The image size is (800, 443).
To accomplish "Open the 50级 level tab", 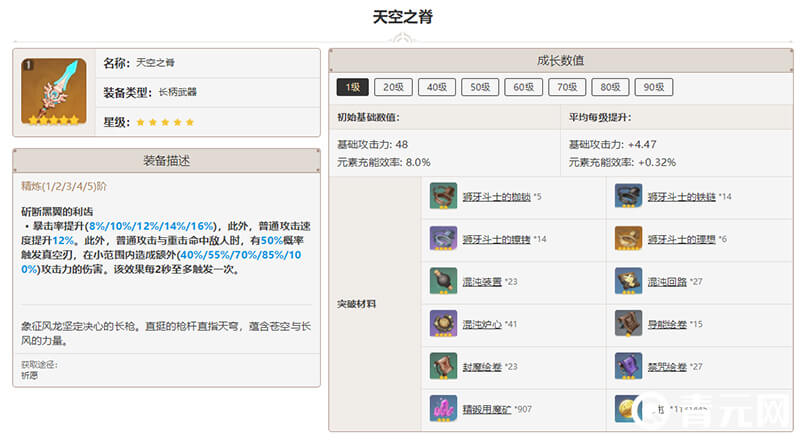I will click(x=480, y=87).
